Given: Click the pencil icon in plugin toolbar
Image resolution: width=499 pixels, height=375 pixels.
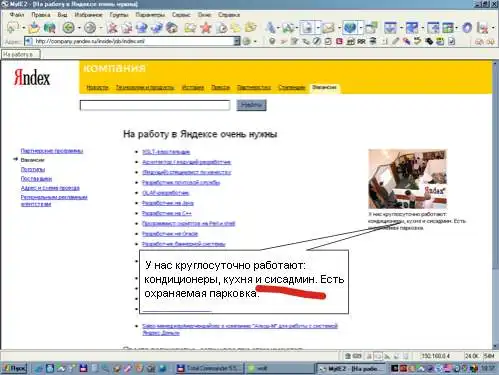Looking at the screenshot, I should 395,42.
